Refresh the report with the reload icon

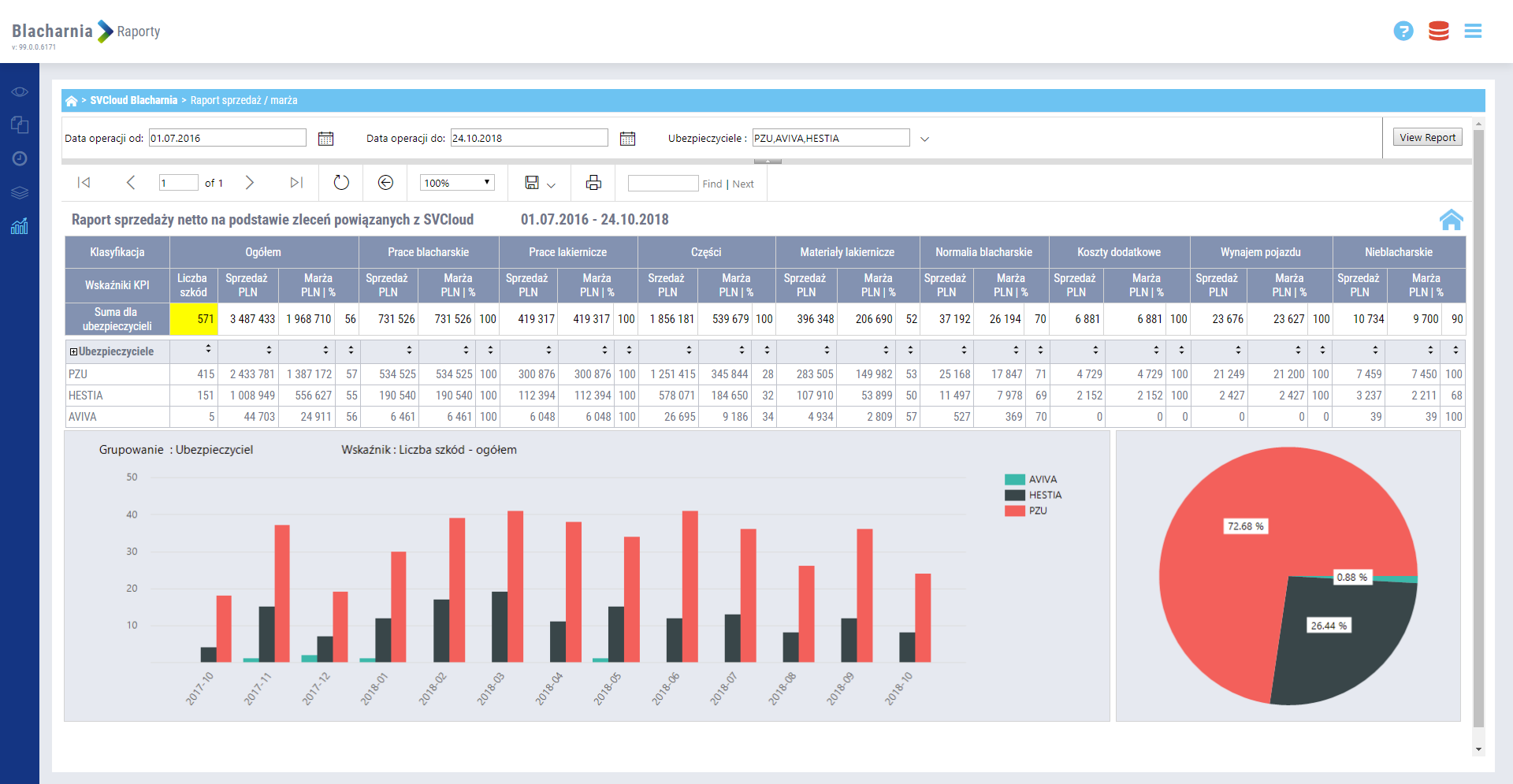341,183
